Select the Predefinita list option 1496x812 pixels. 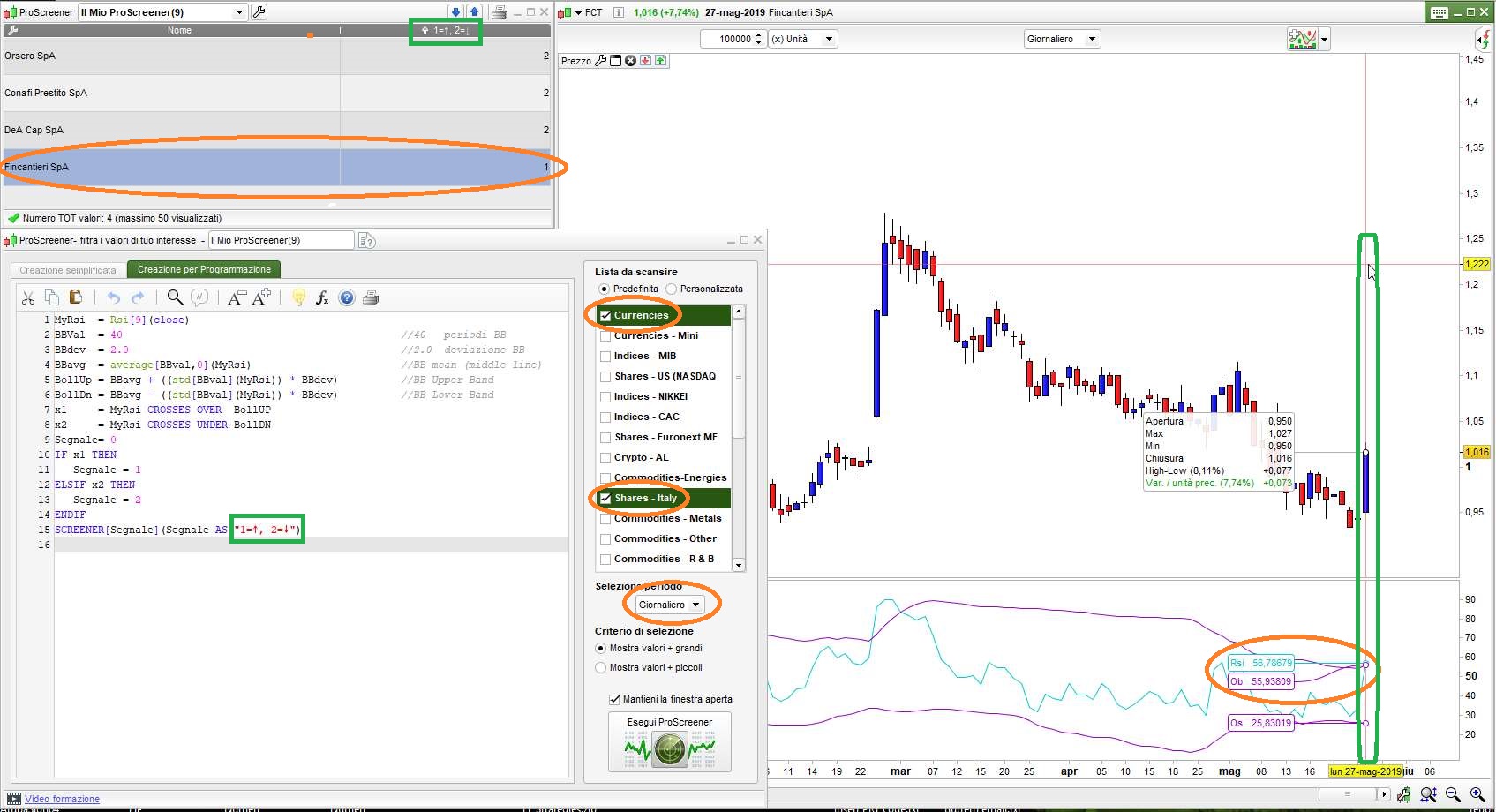pyautogui.click(x=604, y=289)
